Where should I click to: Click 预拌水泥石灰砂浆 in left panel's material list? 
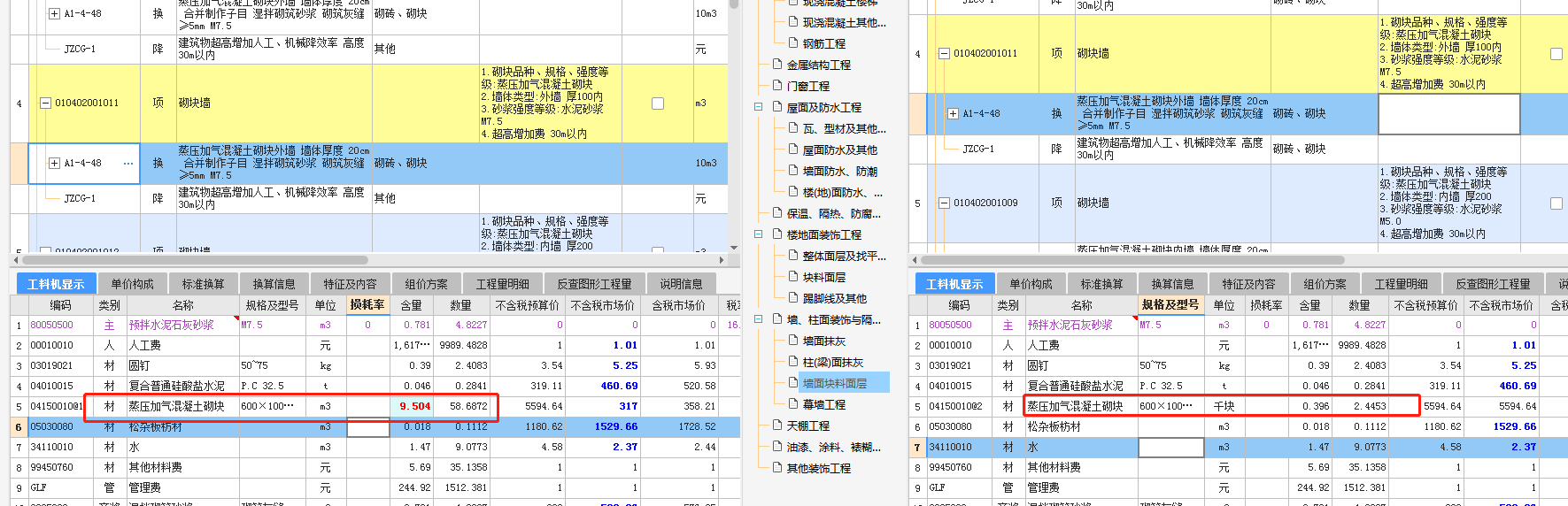pyautogui.click(x=172, y=326)
